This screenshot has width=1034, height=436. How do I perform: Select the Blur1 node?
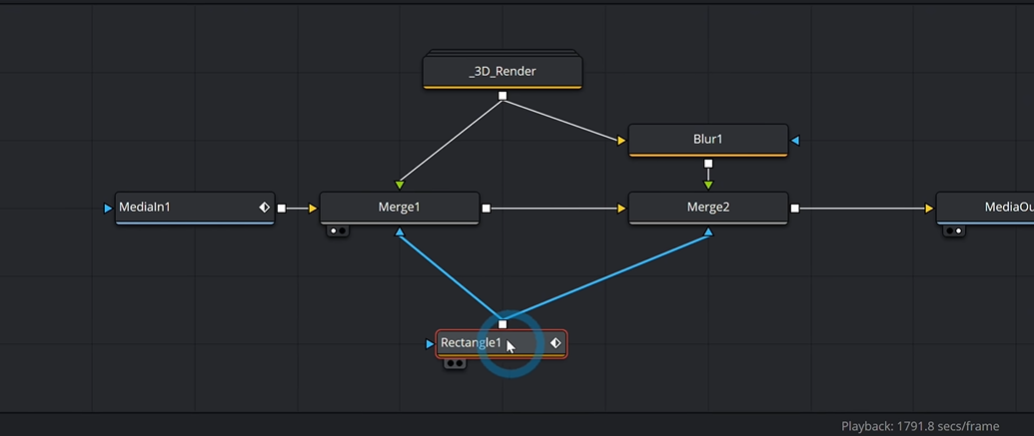pos(708,140)
